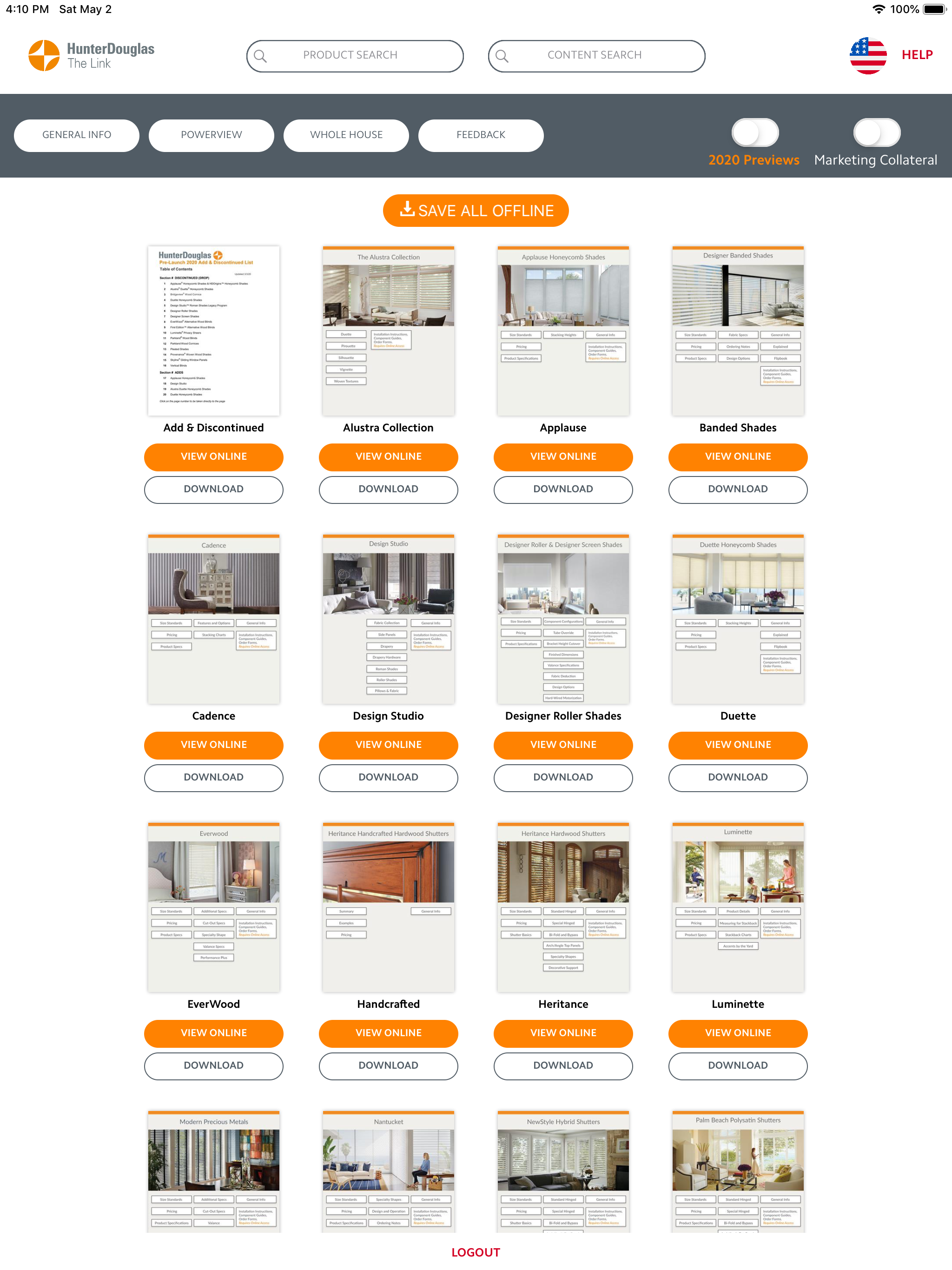
Task: Tap the battery status icon
Action: (934, 9)
